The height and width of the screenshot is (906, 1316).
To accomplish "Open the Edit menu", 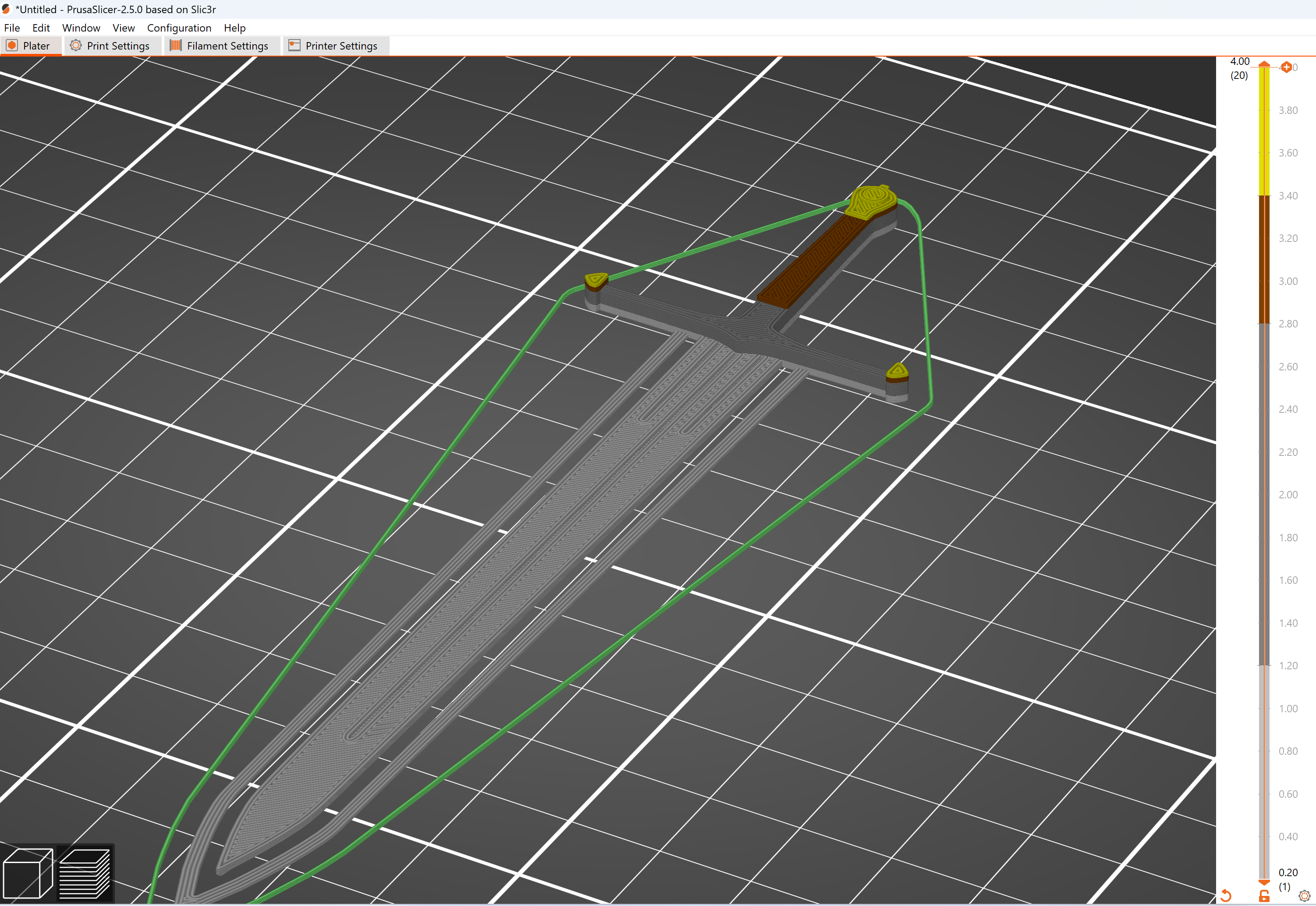I will (41, 28).
